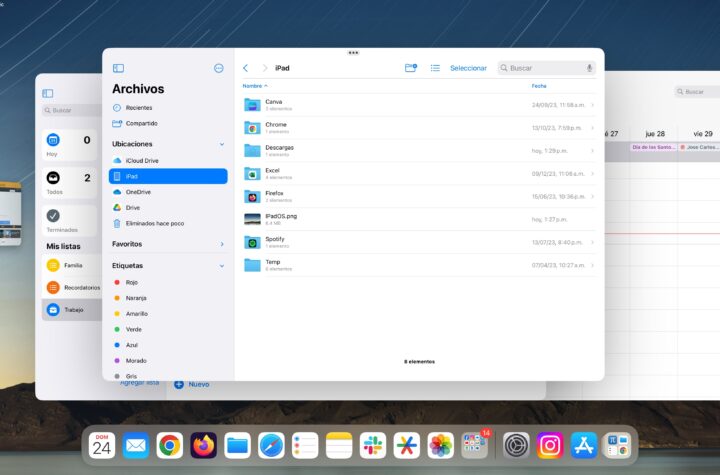The image size is (720, 475).
Task: Filter by the Morado tag
Action: tap(168, 361)
